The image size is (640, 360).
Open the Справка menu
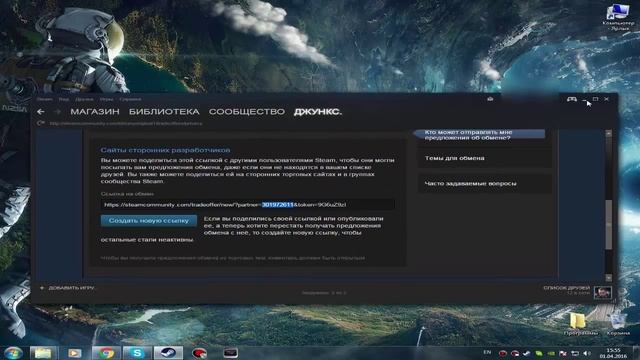pyautogui.click(x=130, y=99)
